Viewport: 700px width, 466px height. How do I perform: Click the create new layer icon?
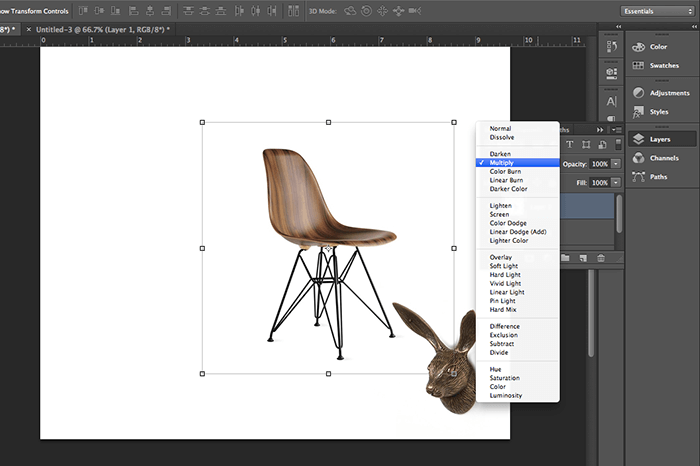tap(583, 258)
